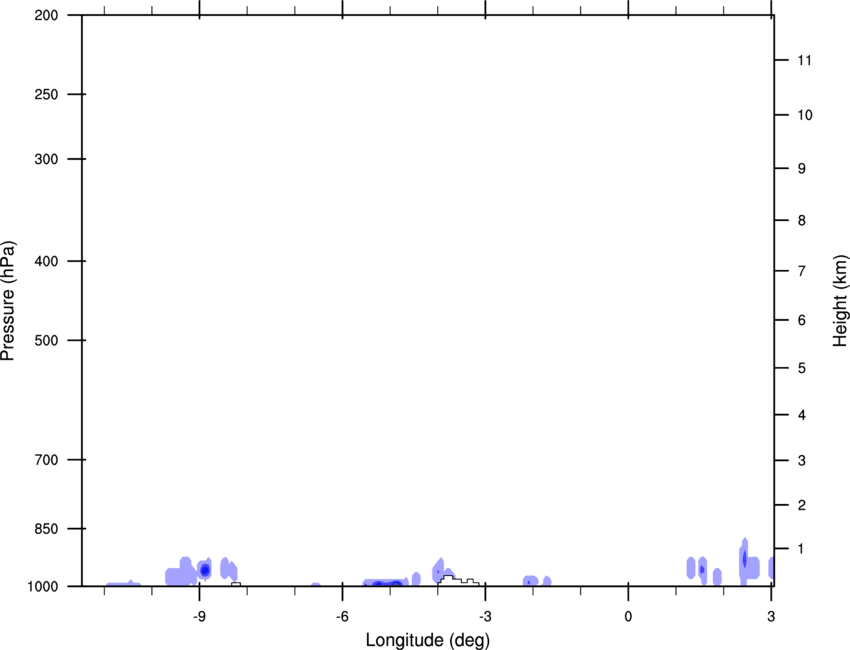Select the 400 pressure tick label
Image resolution: width=850 pixels, height=650 pixels.
(x=46, y=261)
